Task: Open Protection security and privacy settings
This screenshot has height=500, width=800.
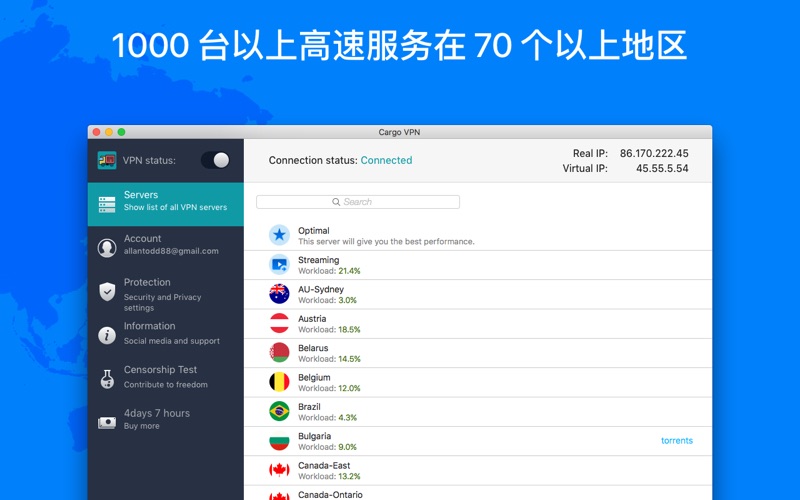Action: click(x=166, y=292)
